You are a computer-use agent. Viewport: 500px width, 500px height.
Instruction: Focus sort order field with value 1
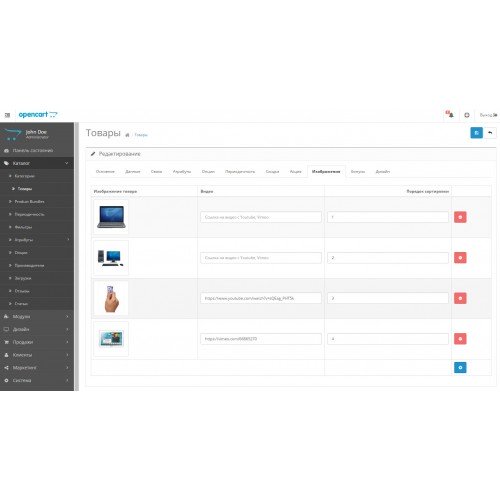[x=388, y=217]
